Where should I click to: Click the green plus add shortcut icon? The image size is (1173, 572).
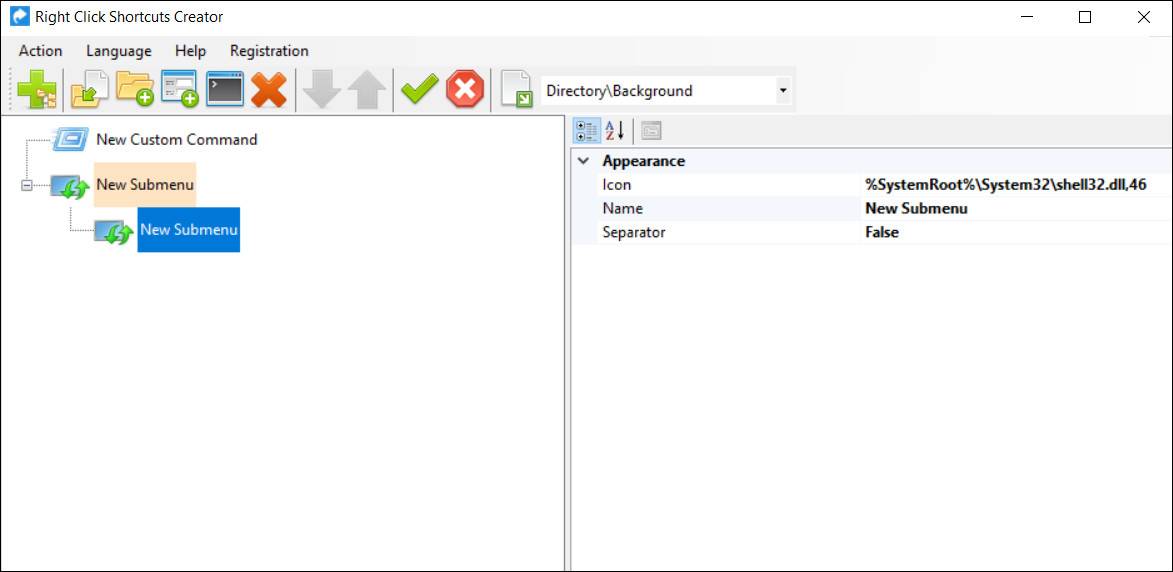point(36,90)
